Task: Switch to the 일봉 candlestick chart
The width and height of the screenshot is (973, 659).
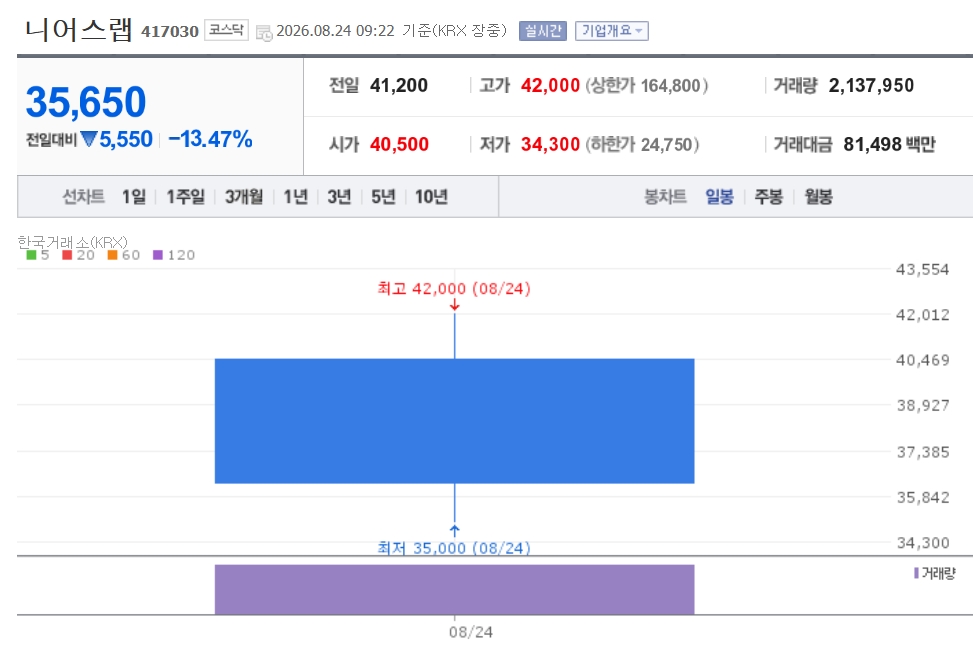Action: click(x=719, y=197)
